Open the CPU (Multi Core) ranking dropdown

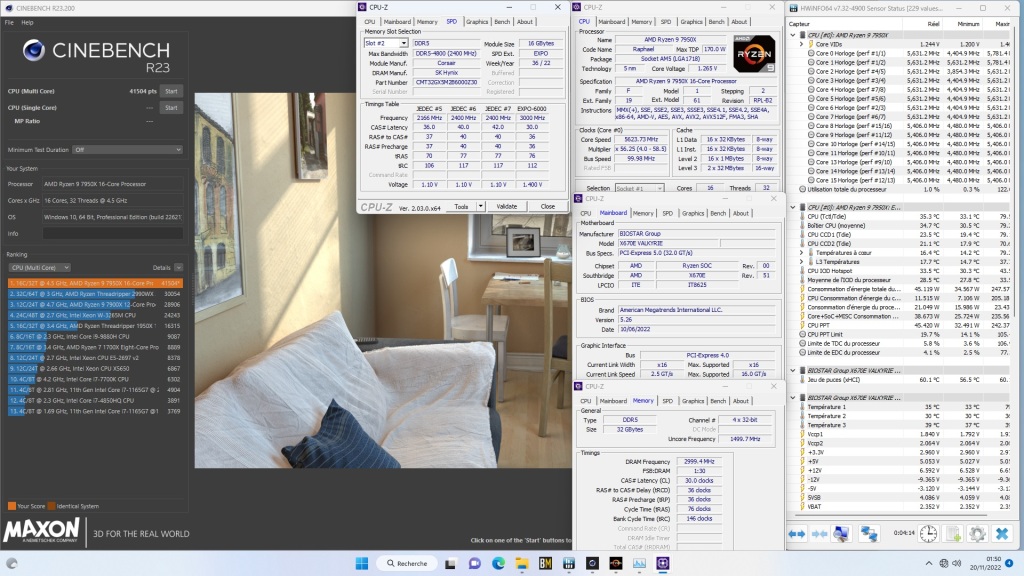click(x=40, y=268)
